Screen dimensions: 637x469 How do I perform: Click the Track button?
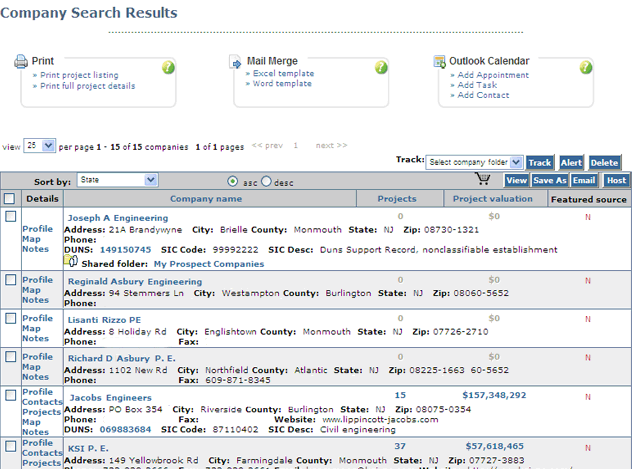click(x=540, y=163)
